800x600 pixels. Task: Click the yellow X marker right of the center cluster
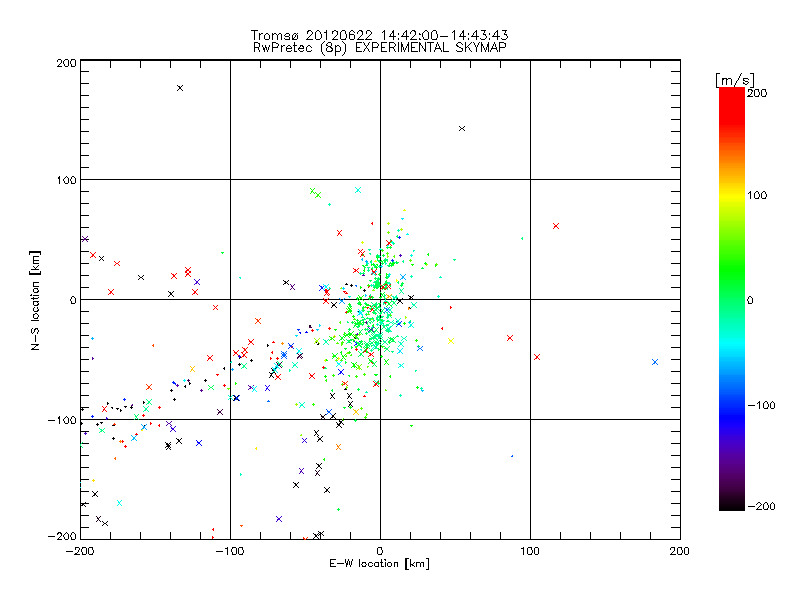[451, 341]
